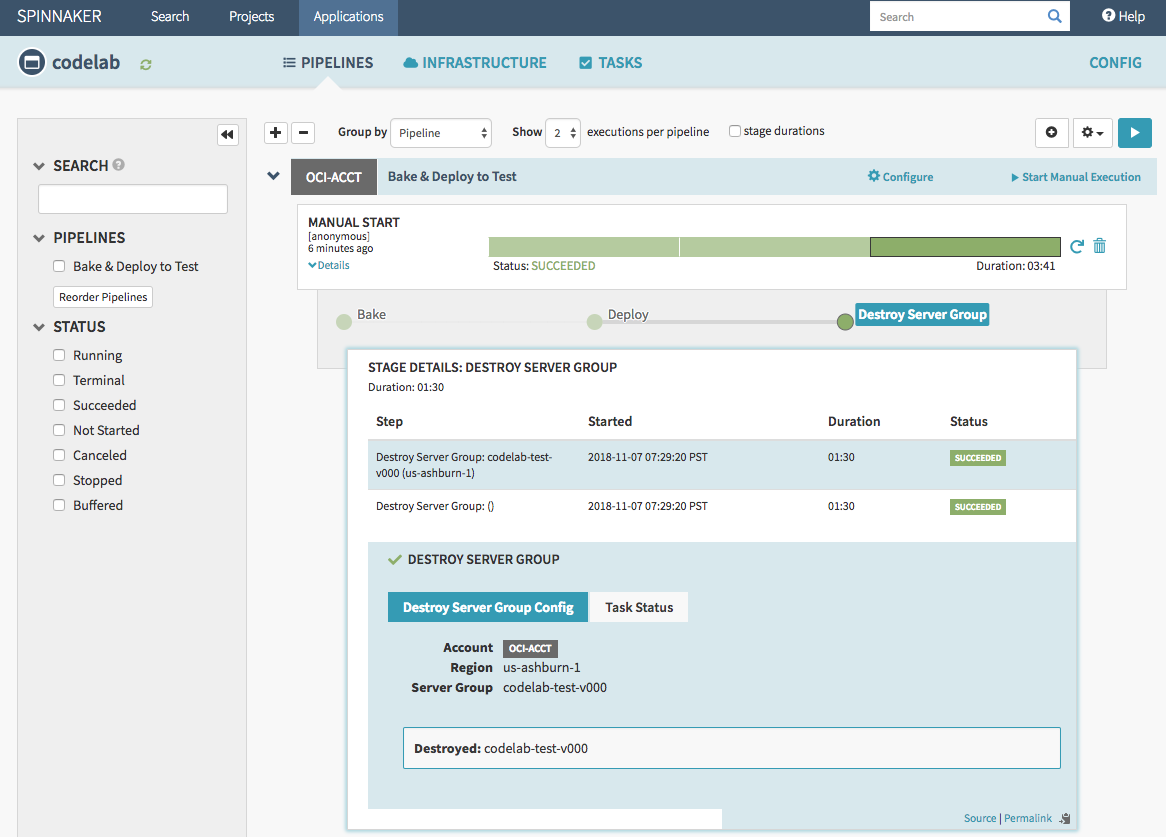Viewport: 1166px width, 837px height.
Task: Expand all pipelines with plus button
Action: (x=275, y=132)
